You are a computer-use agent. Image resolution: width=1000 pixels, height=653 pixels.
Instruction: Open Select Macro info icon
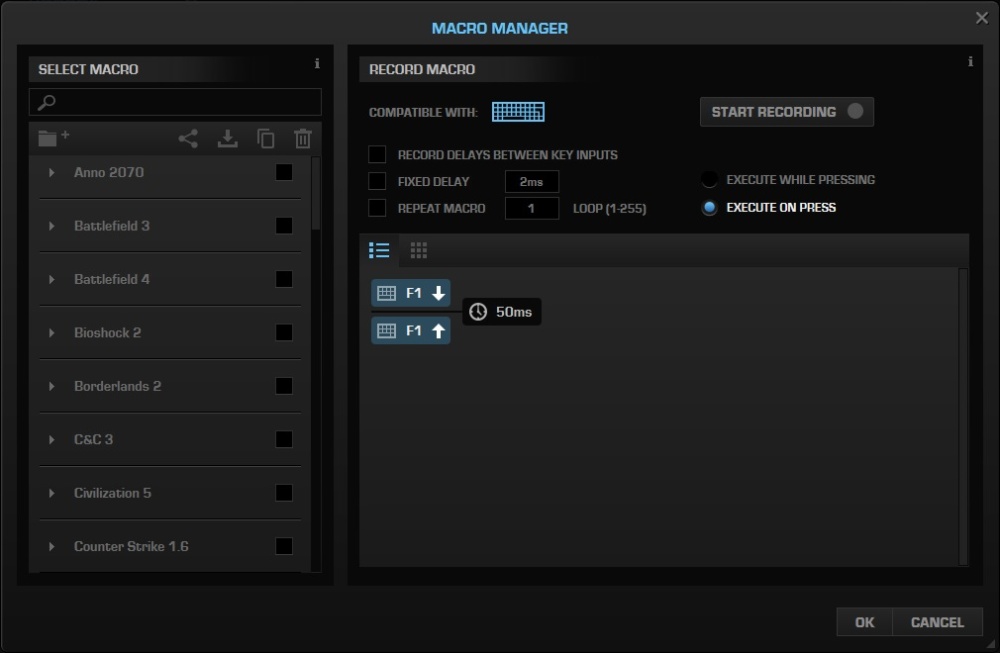317,63
